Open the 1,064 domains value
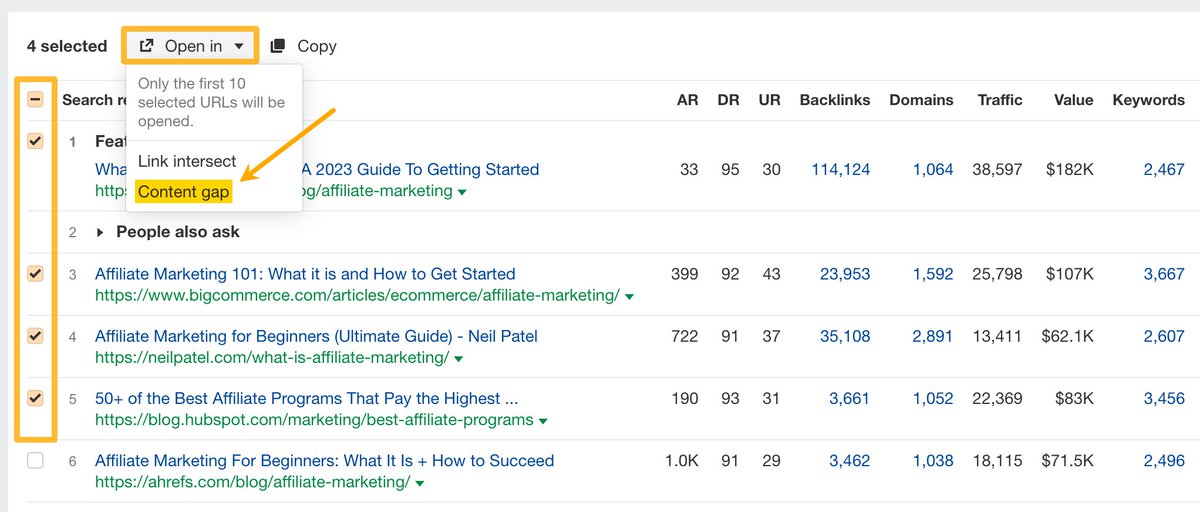The height and width of the screenshot is (512, 1200). [933, 170]
